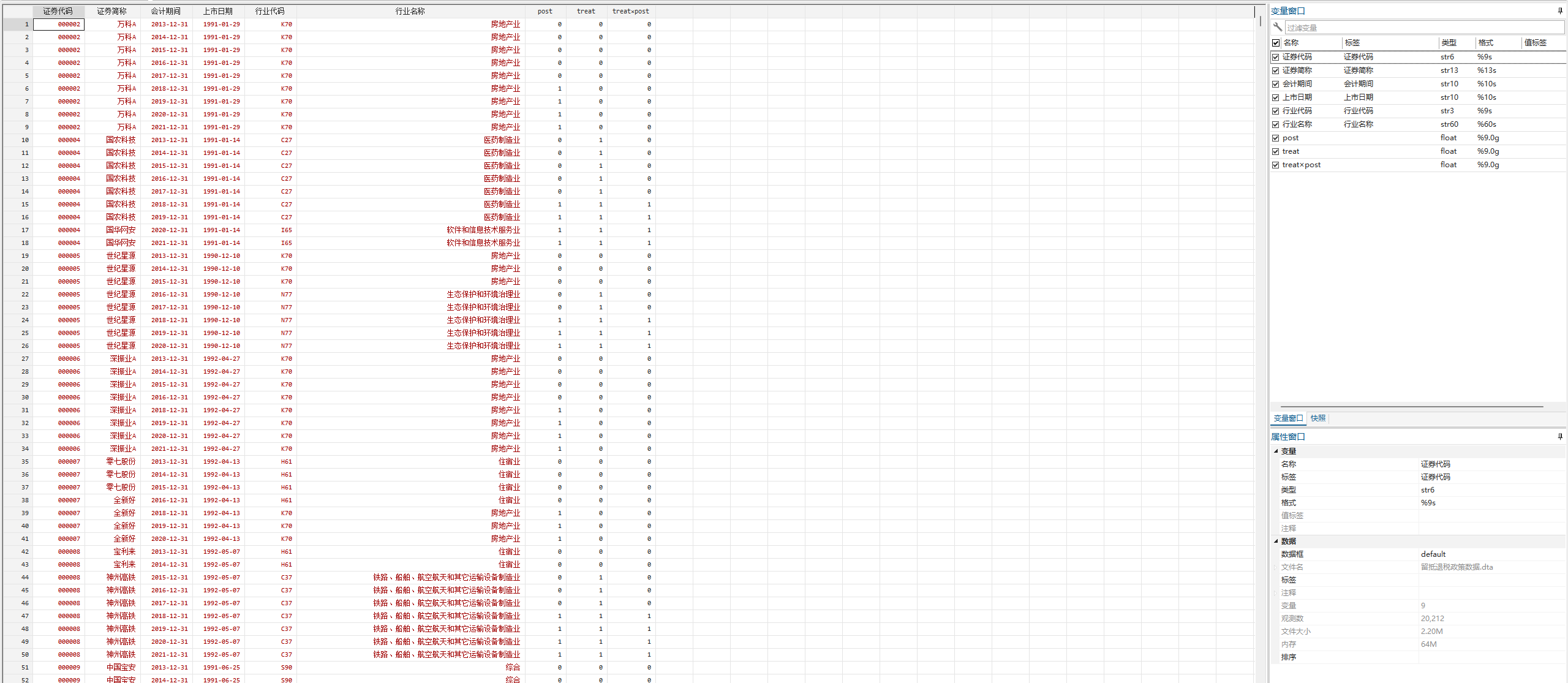The height and width of the screenshot is (683, 1568).
Task: Click the wrench filter options icon
Action: click(1277, 27)
